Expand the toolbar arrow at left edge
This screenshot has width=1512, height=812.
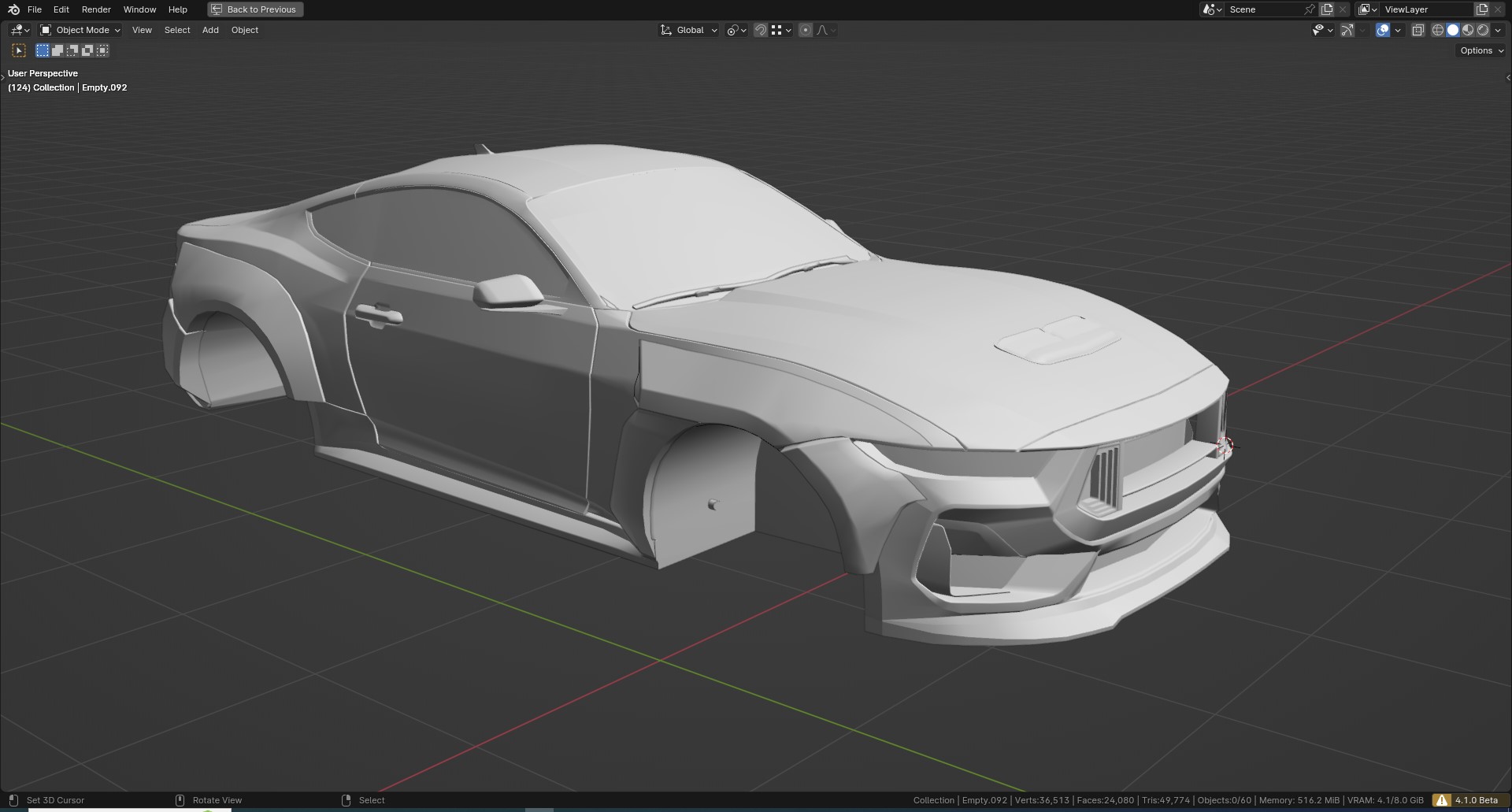(3, 77)
